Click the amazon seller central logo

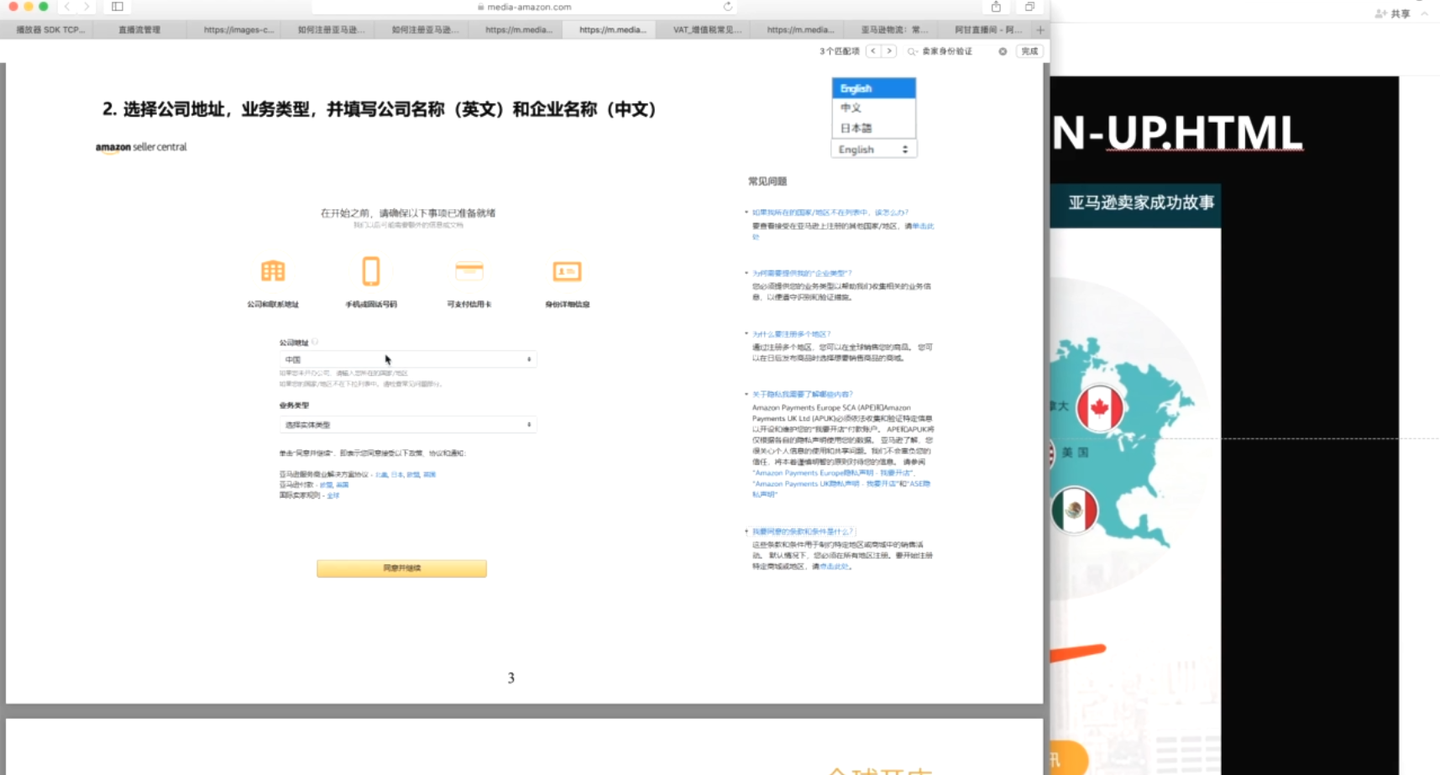(x=141, y=147)
